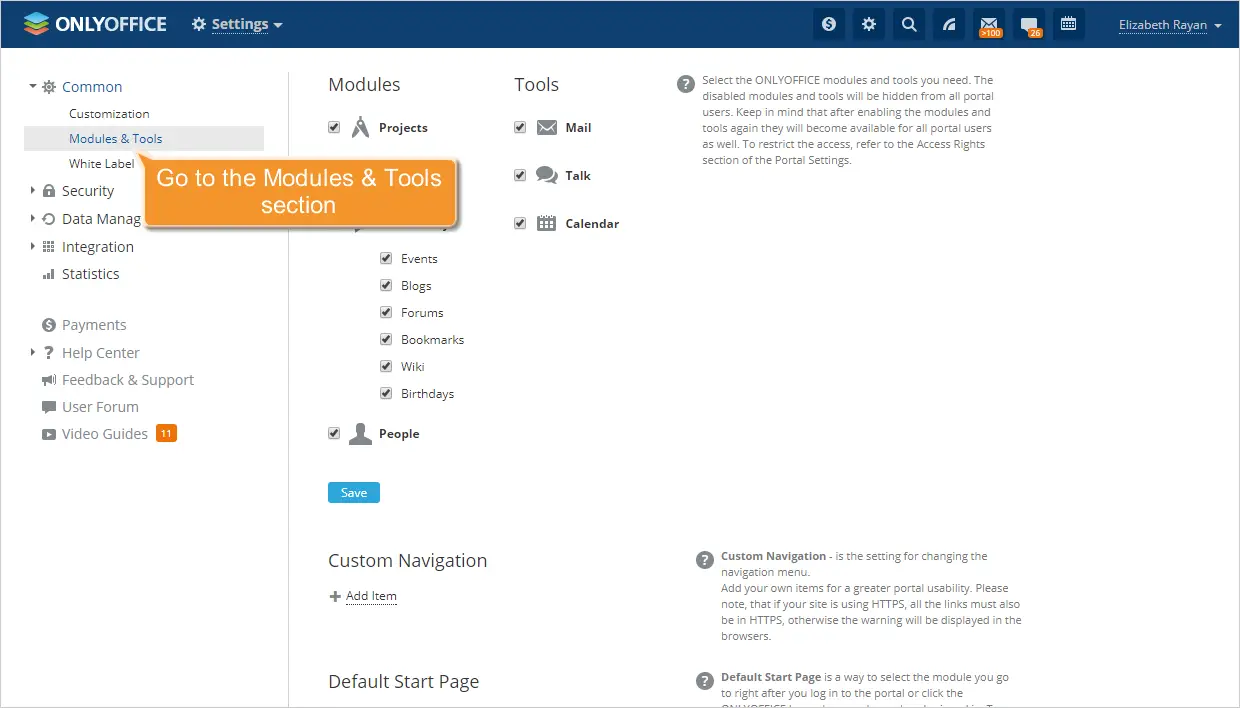
Task: Select the Integration label in the sidebar
Action: pyautogui.click(x=97, y=247)
